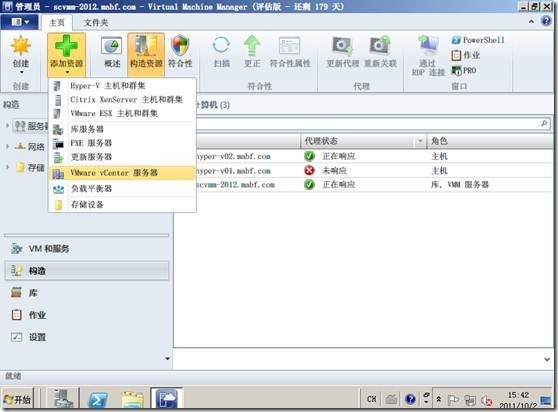This screenshot has height=412, width=558.
Task: Show hidden system tray icons
Action: 439,399
